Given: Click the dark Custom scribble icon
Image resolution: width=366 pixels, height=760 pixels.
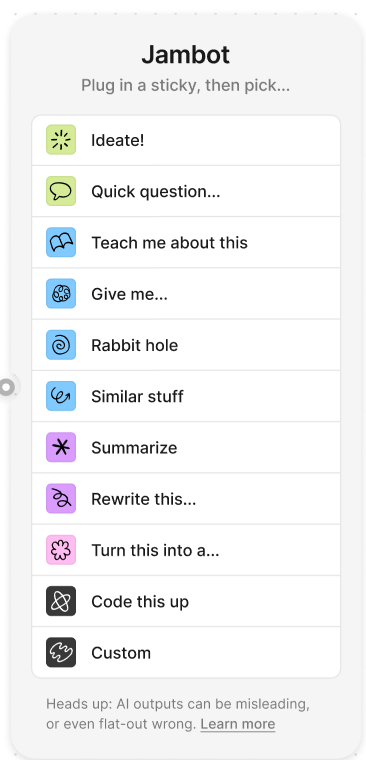Looking at the screenshot, I should tap(61, 652).
